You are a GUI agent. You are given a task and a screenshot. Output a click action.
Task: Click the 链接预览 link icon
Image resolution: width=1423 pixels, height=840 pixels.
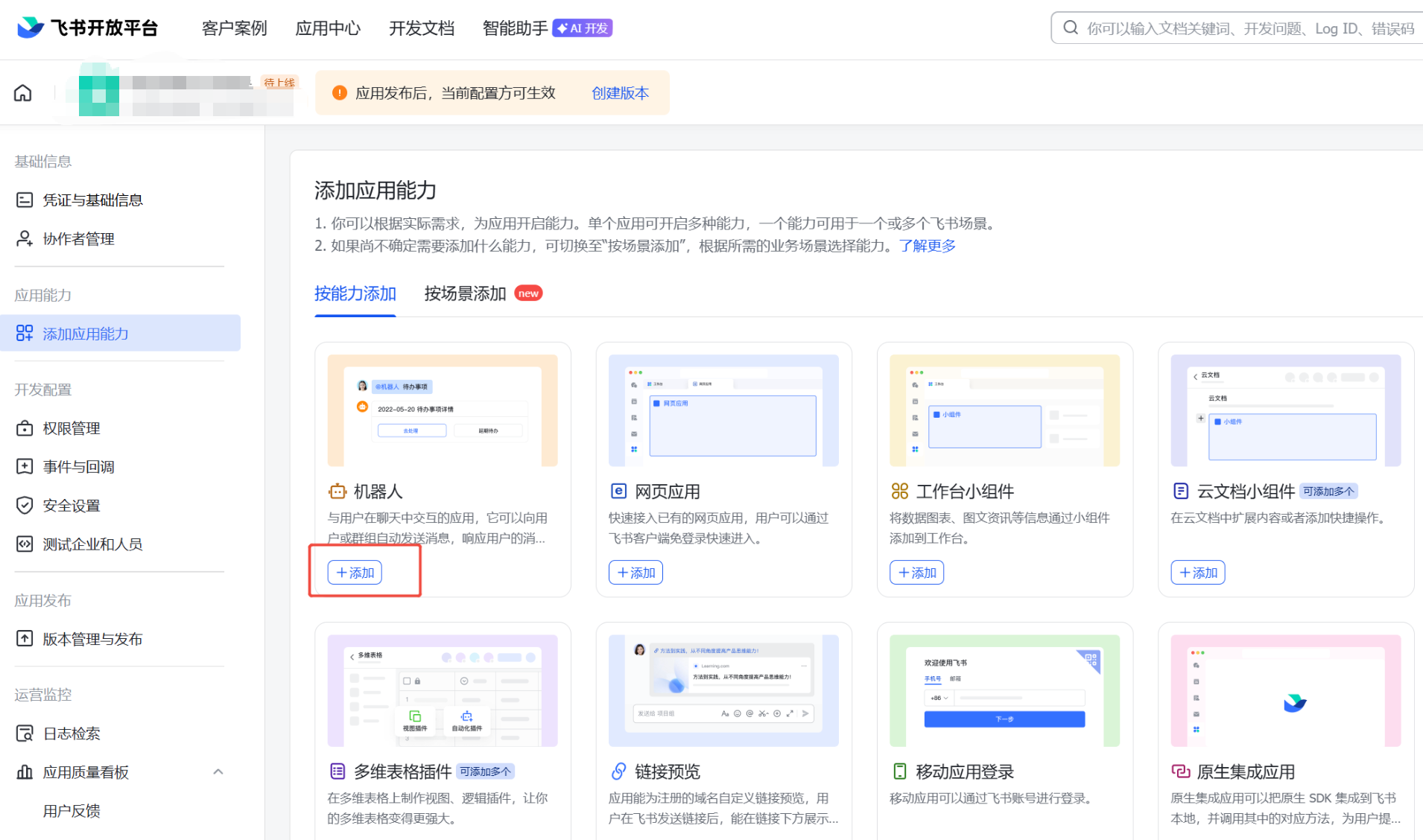[618, 771]
